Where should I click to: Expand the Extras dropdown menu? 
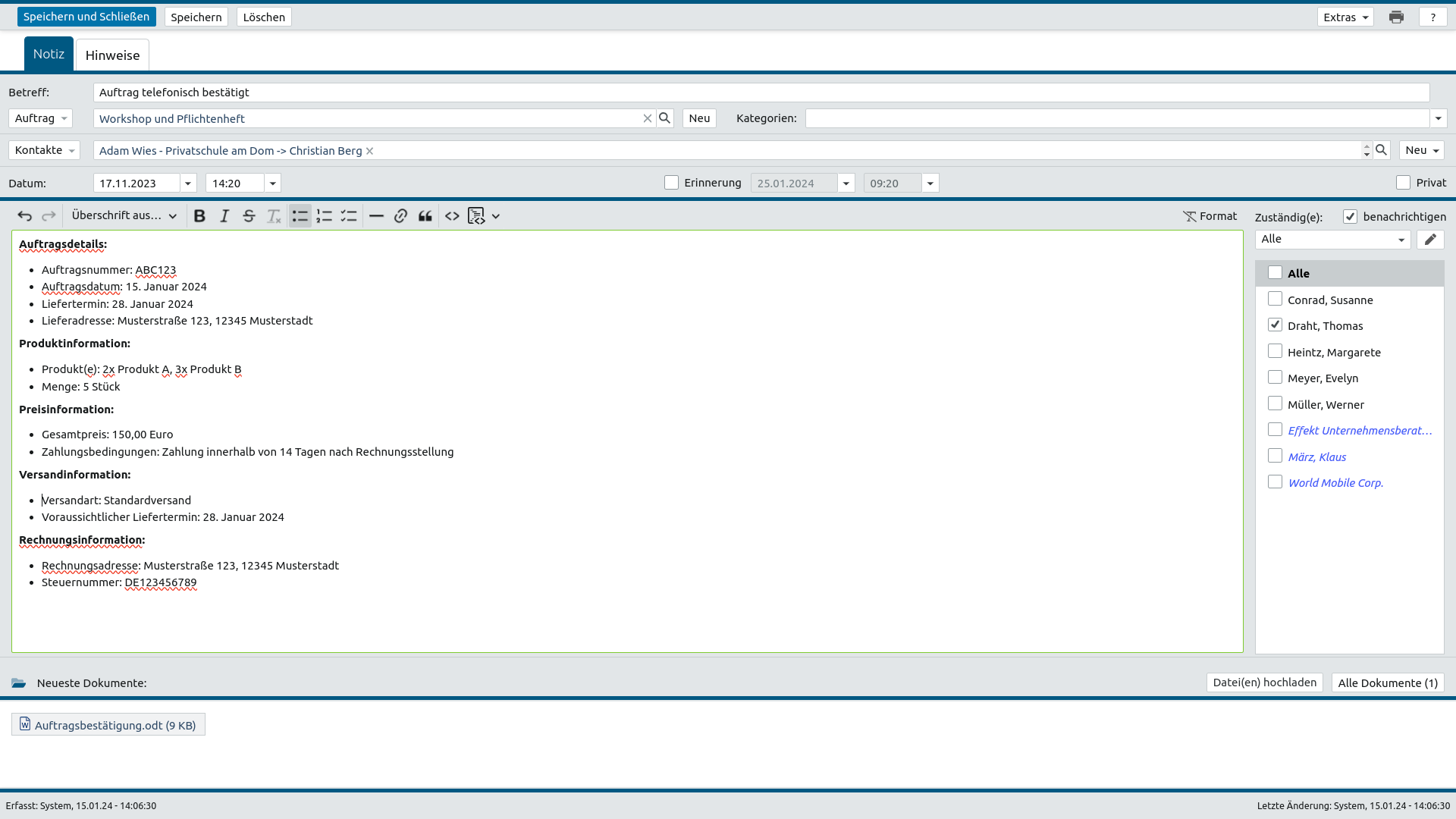pos(1345,17)
